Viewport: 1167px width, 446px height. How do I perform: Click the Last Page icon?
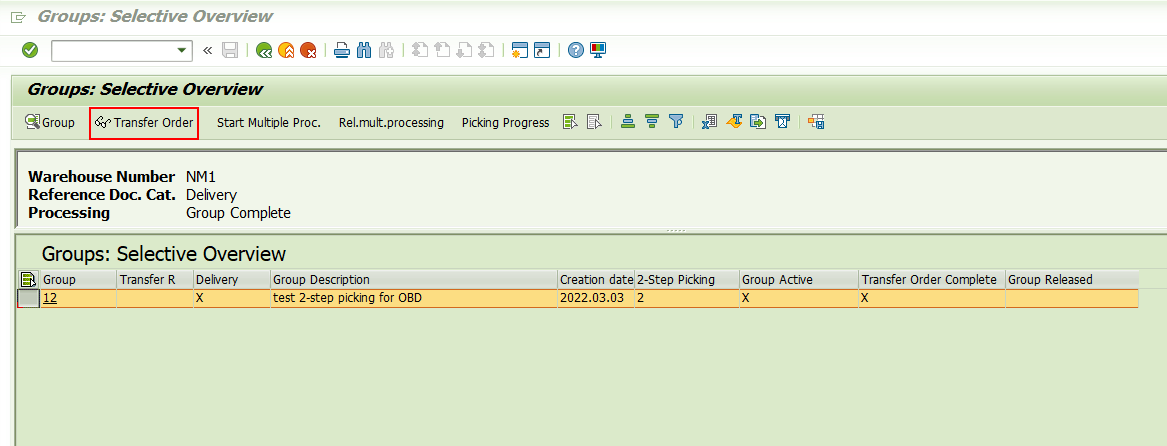[486, 51]
